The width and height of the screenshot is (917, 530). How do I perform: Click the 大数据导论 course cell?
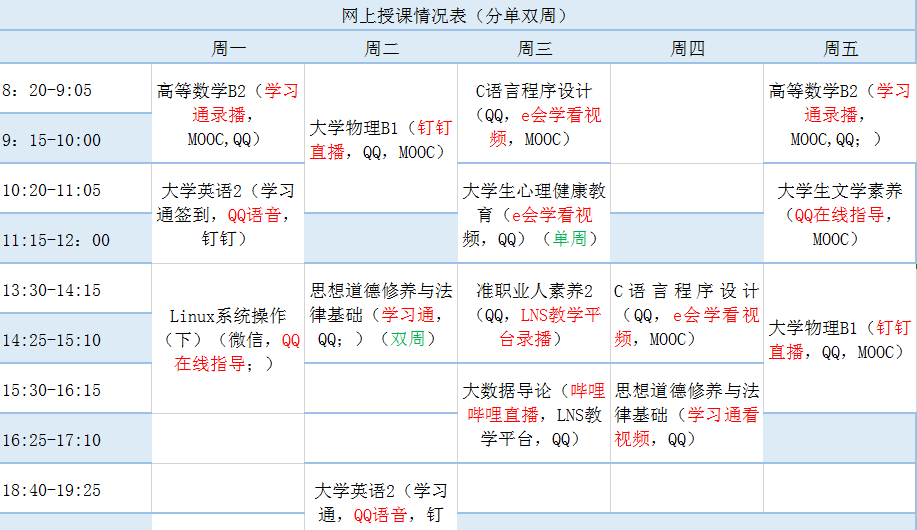tap(535, 414)
